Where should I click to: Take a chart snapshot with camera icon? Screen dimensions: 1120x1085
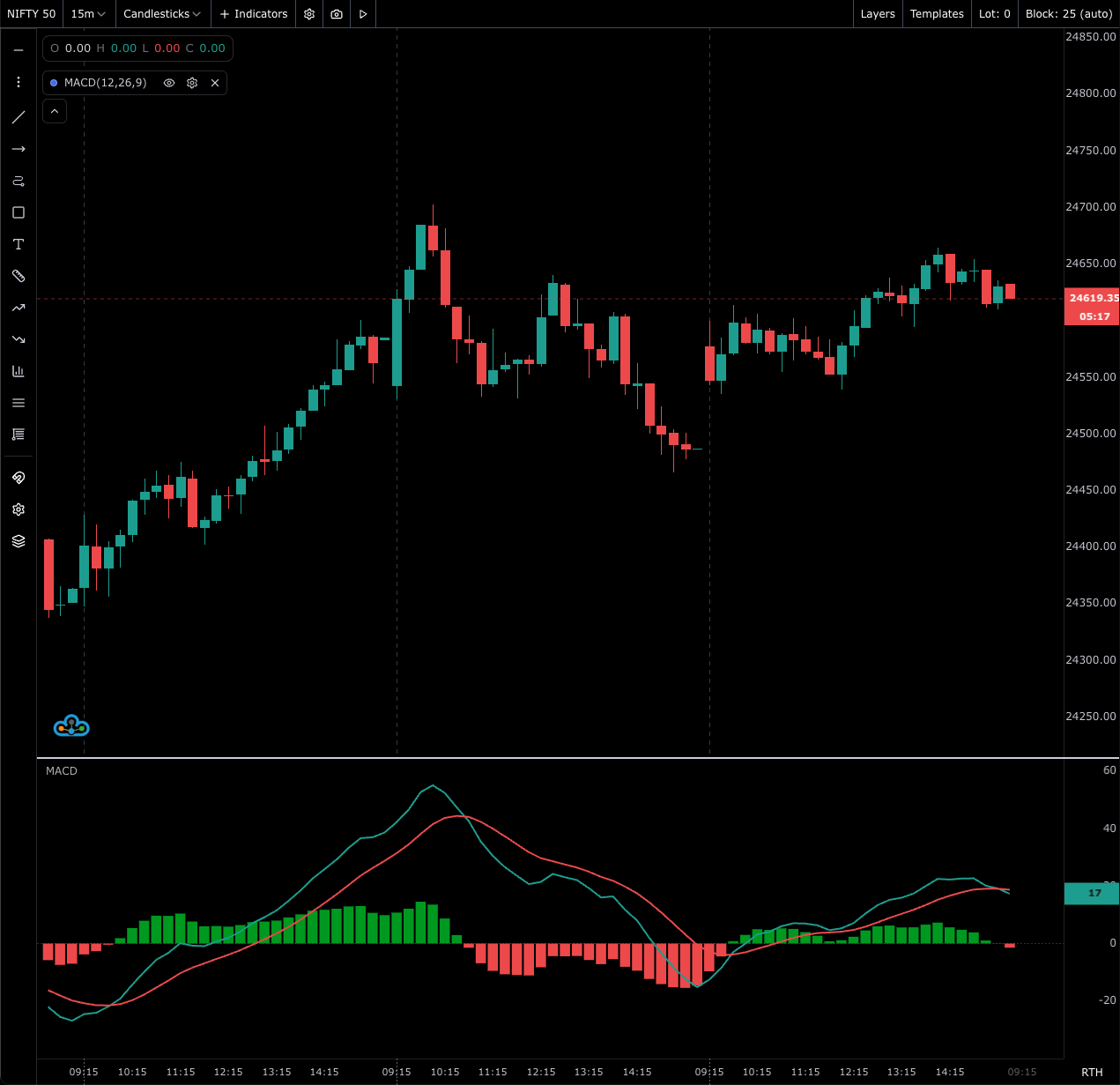coord(337,14)
